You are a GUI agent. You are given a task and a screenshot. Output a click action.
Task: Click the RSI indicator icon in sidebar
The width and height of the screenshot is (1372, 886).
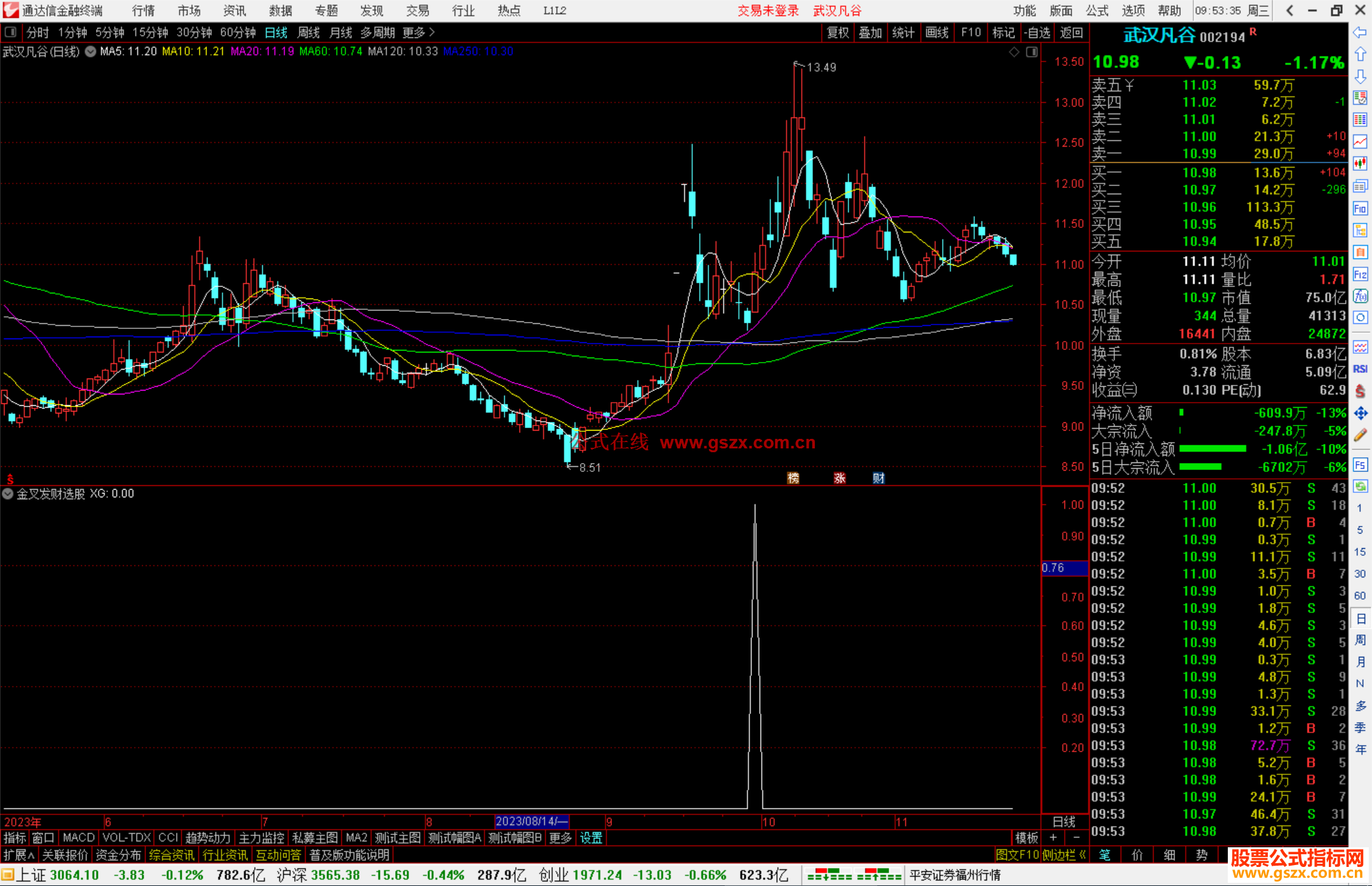[1360, 369]
